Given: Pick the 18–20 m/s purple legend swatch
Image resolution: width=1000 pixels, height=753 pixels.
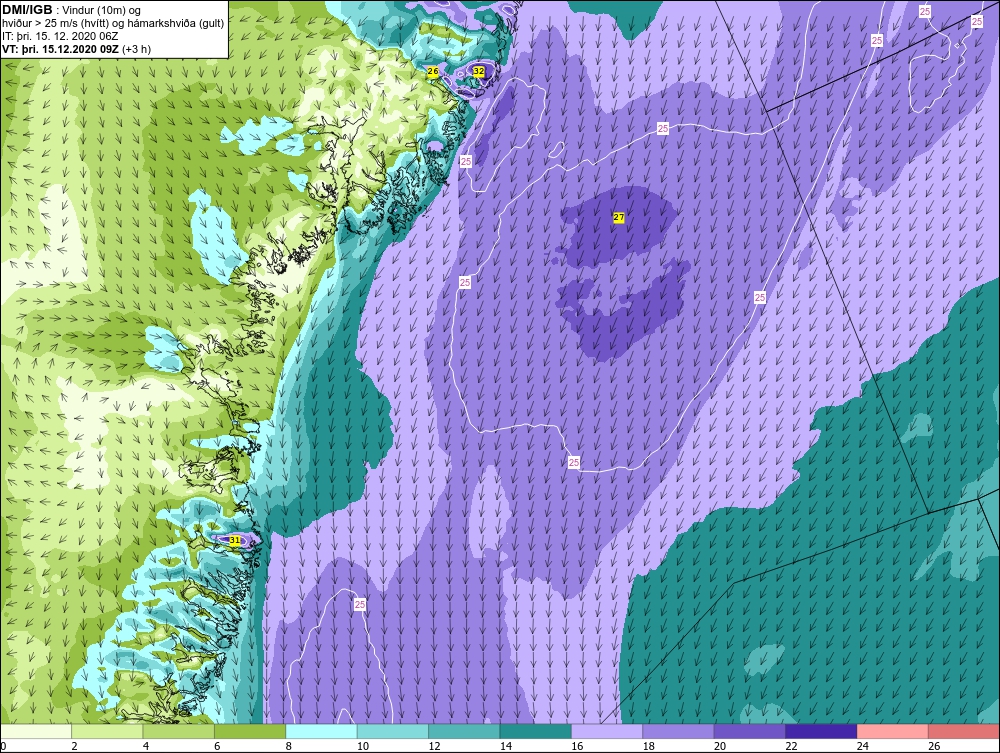Looking at the screenshot, I should 679,731.
